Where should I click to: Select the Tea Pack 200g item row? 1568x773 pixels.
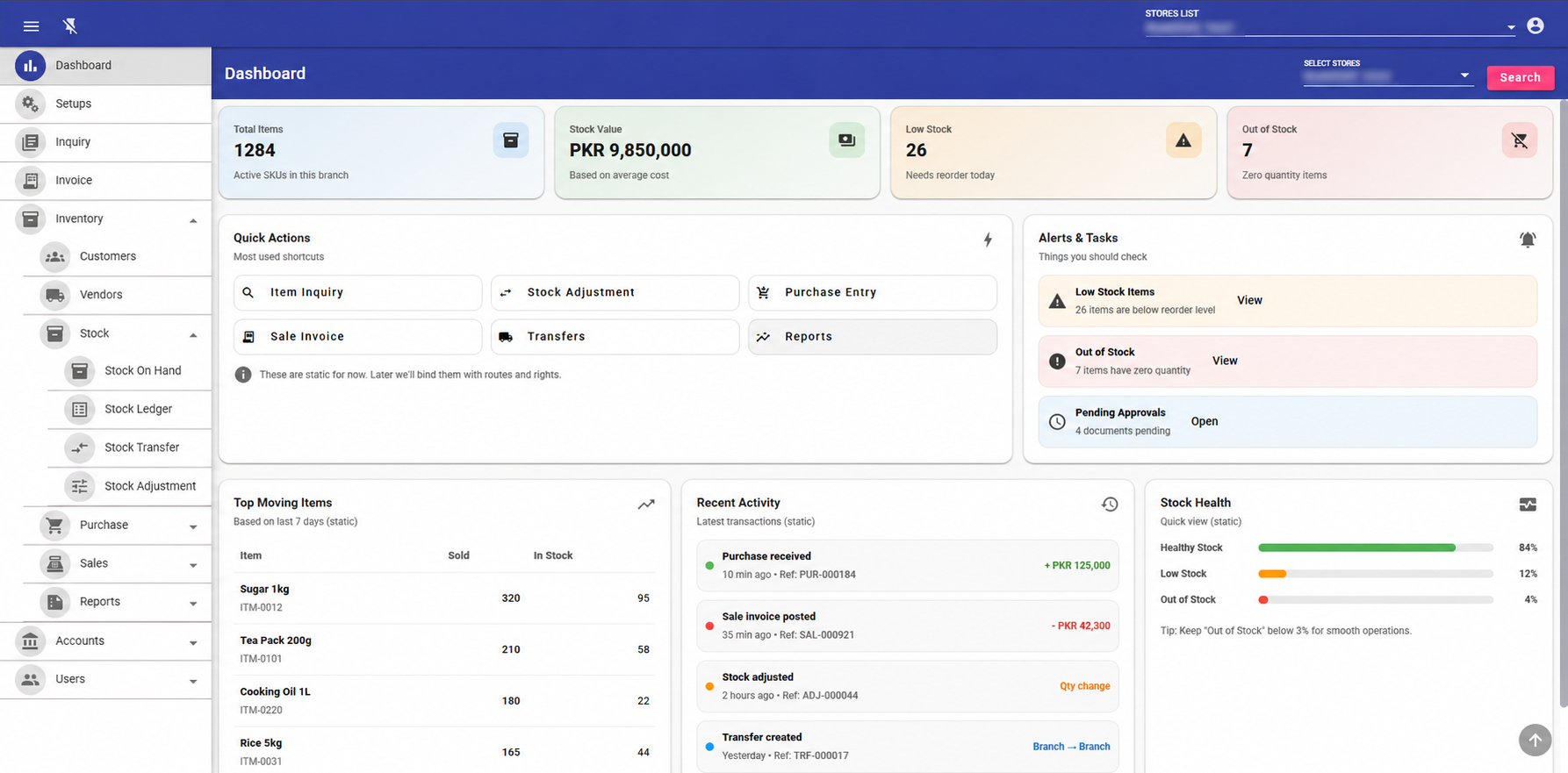pyautogui.click(x=444, y=650)
